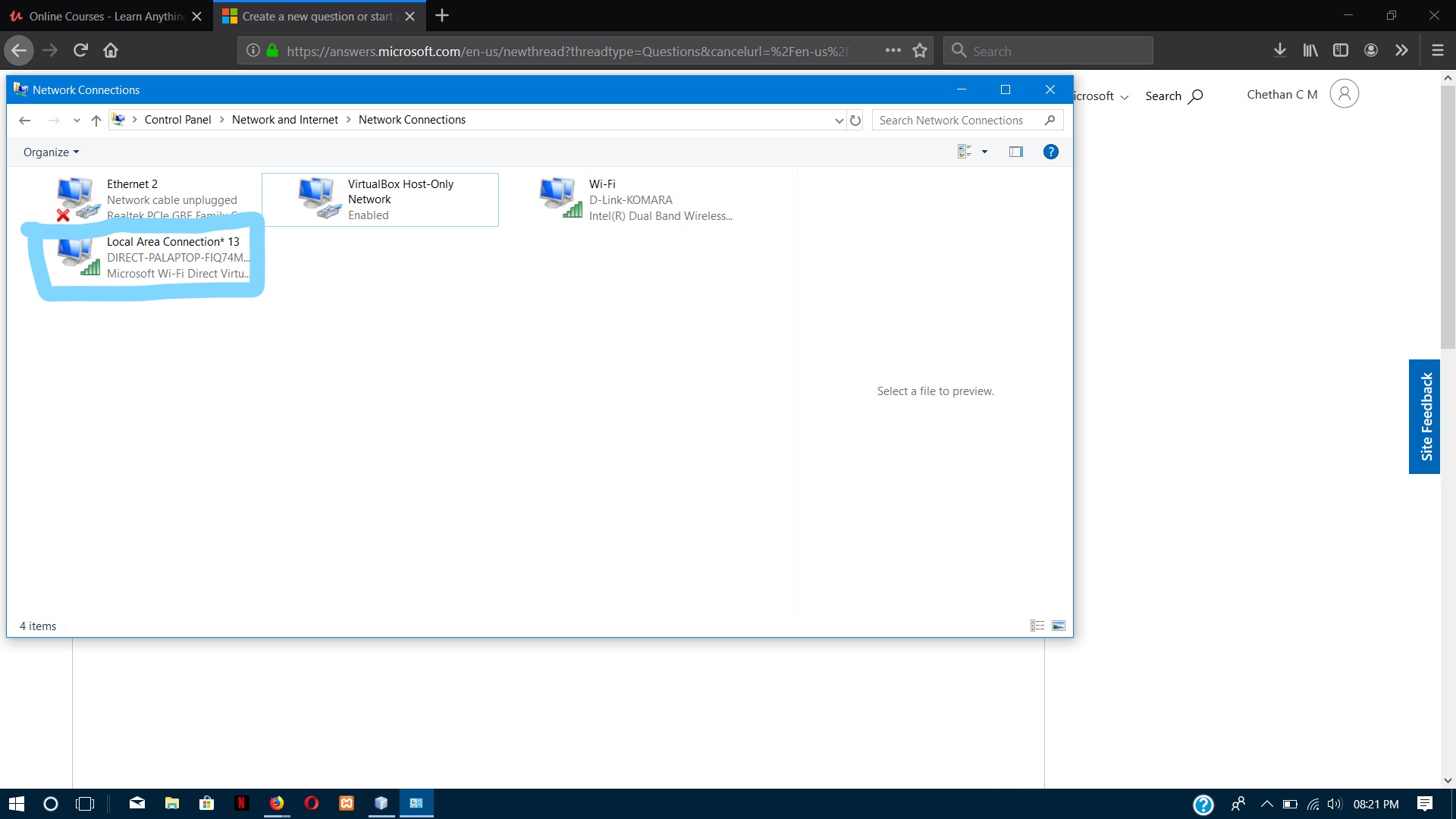Screen dimensions: 1456x819
Task: Show site information for answers.microsoft.com
Action: [x=253, y=51]
